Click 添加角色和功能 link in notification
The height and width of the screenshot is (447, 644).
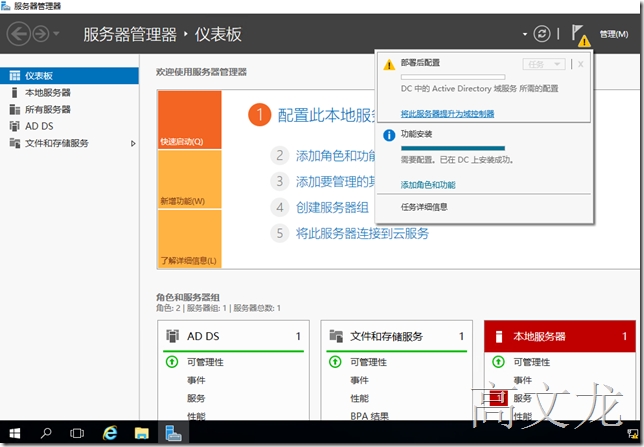[x=428, y=185]
